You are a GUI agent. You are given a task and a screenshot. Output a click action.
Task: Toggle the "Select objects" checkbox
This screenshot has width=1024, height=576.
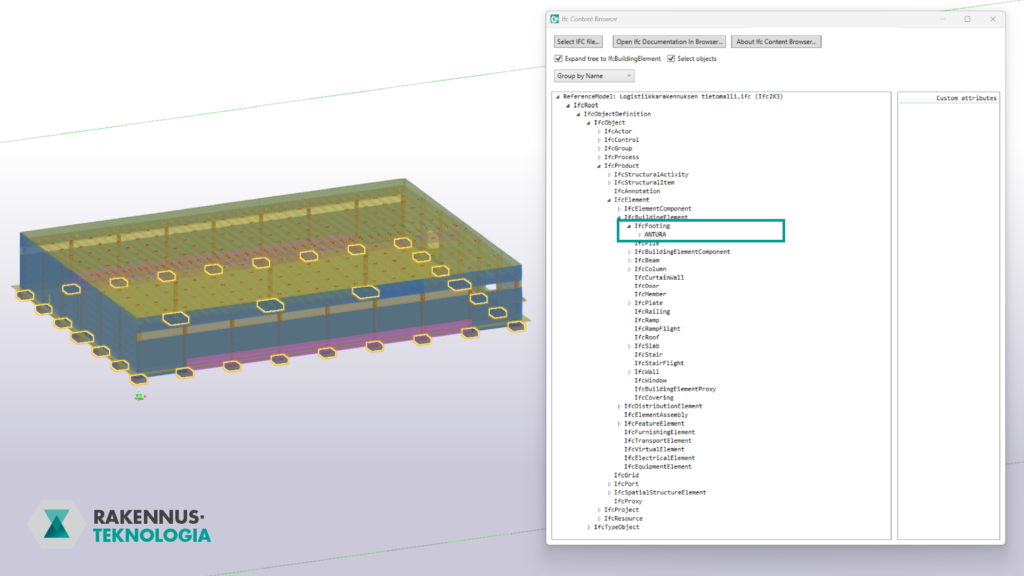click(670, 57)
